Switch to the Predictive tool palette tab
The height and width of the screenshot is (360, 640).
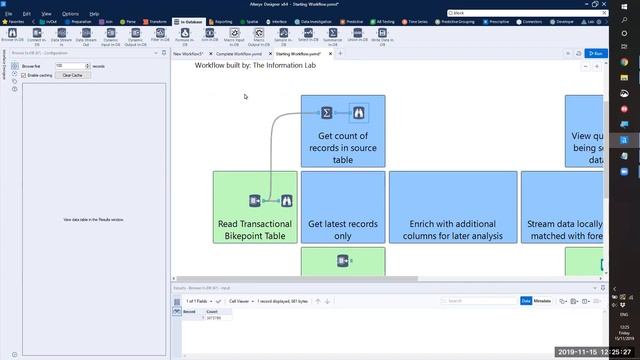pos(352,22)
